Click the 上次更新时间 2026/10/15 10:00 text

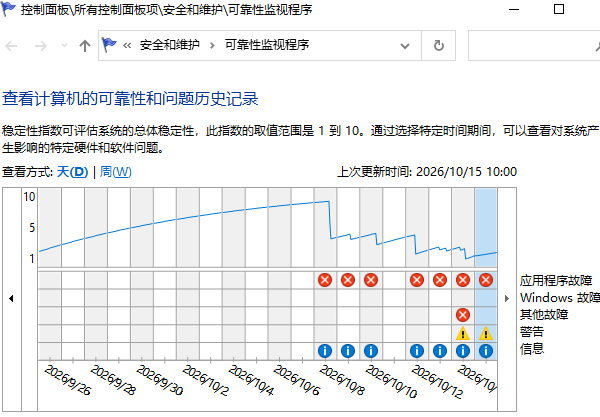[427, 172]
